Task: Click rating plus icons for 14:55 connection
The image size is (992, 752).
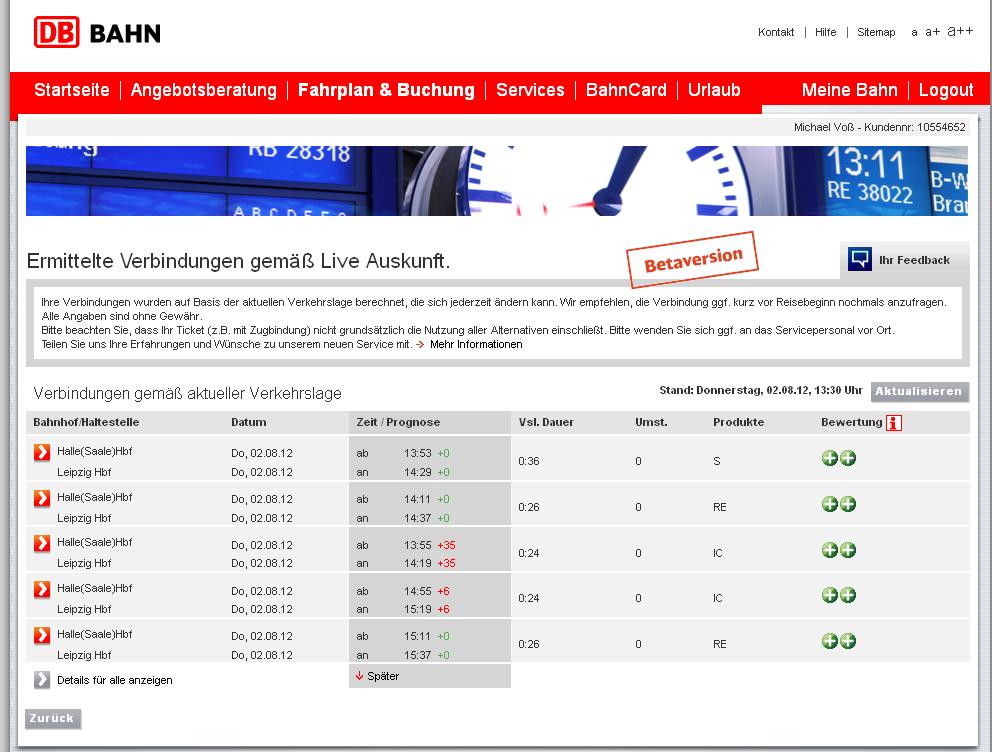Action: point(839,595)
